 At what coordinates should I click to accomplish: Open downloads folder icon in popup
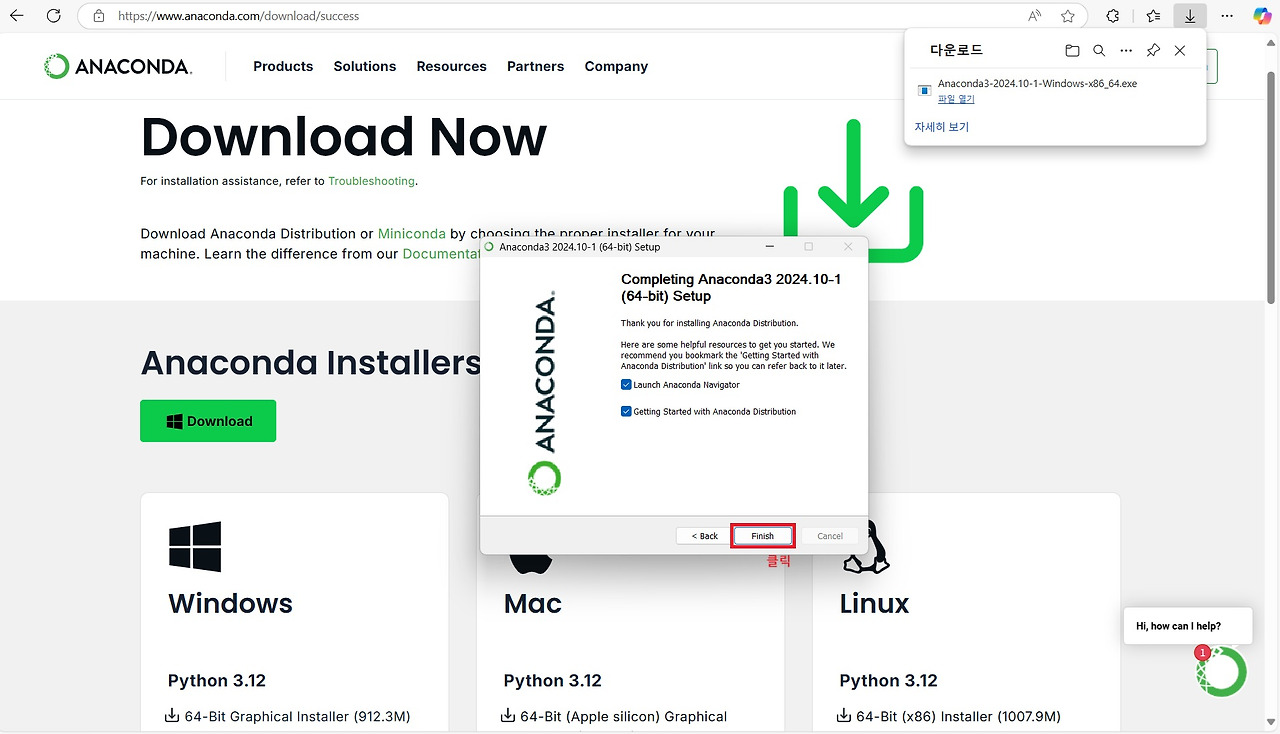pyautogui.click(x=1072, y=50)
